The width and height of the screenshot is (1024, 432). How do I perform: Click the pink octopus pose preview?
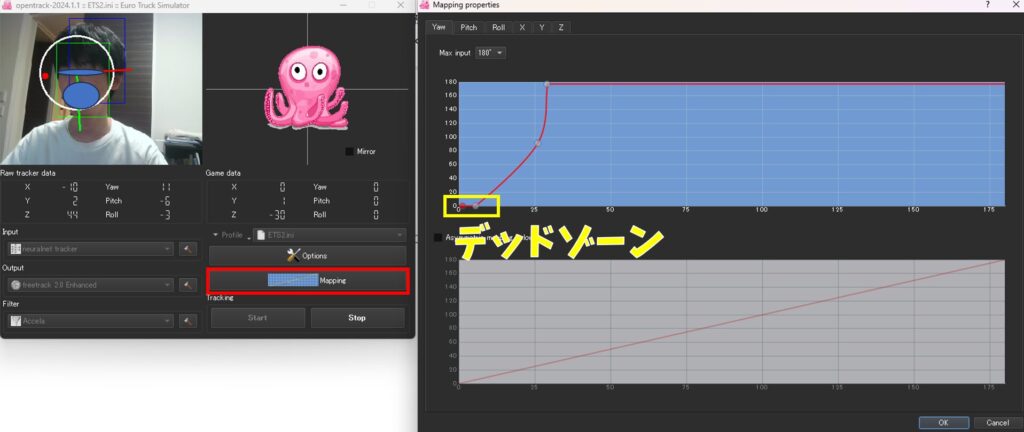tap(305, 88)
